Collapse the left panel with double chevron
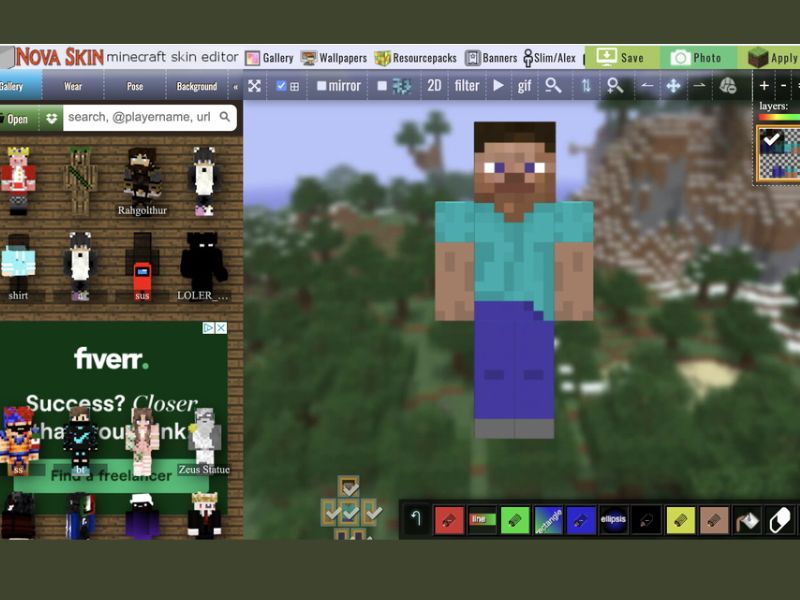The width and height of the screenshot is (800, 600). point(235,87)
